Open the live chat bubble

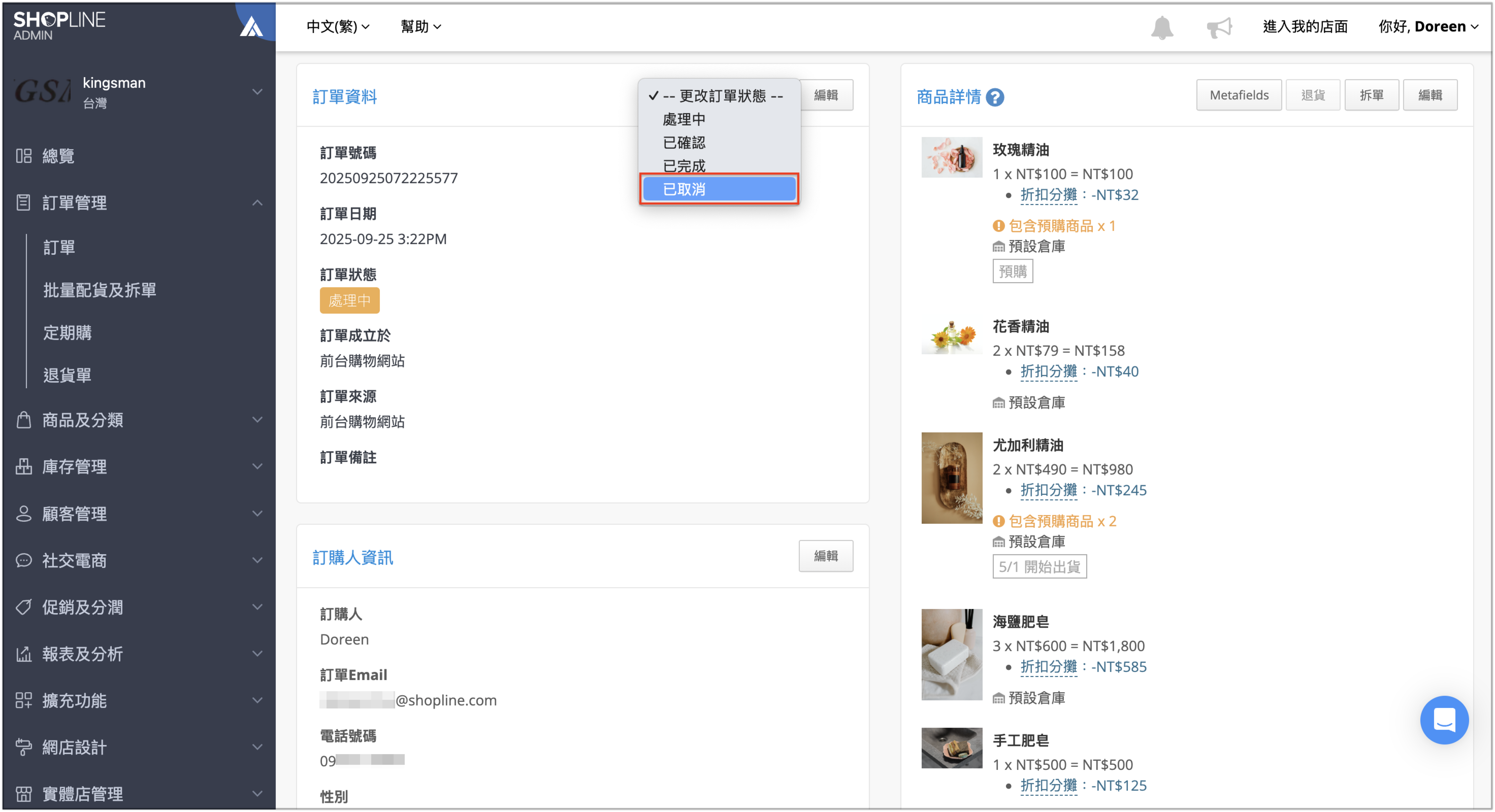coord(1444,720)
